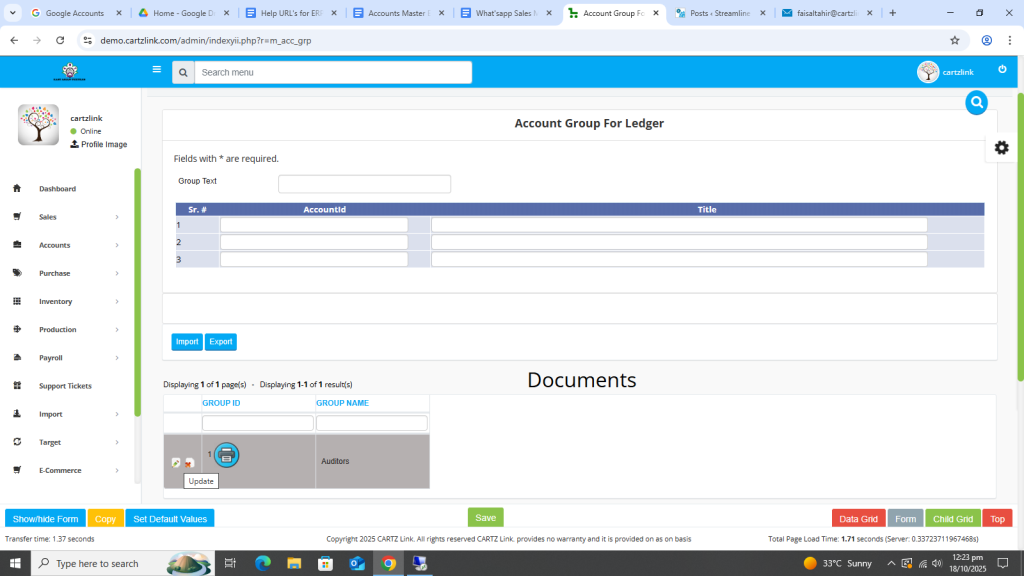Expand the Inventory sidebar menu
The width and height of the screenshot is (1024, 576).
(x=66, y=301)
